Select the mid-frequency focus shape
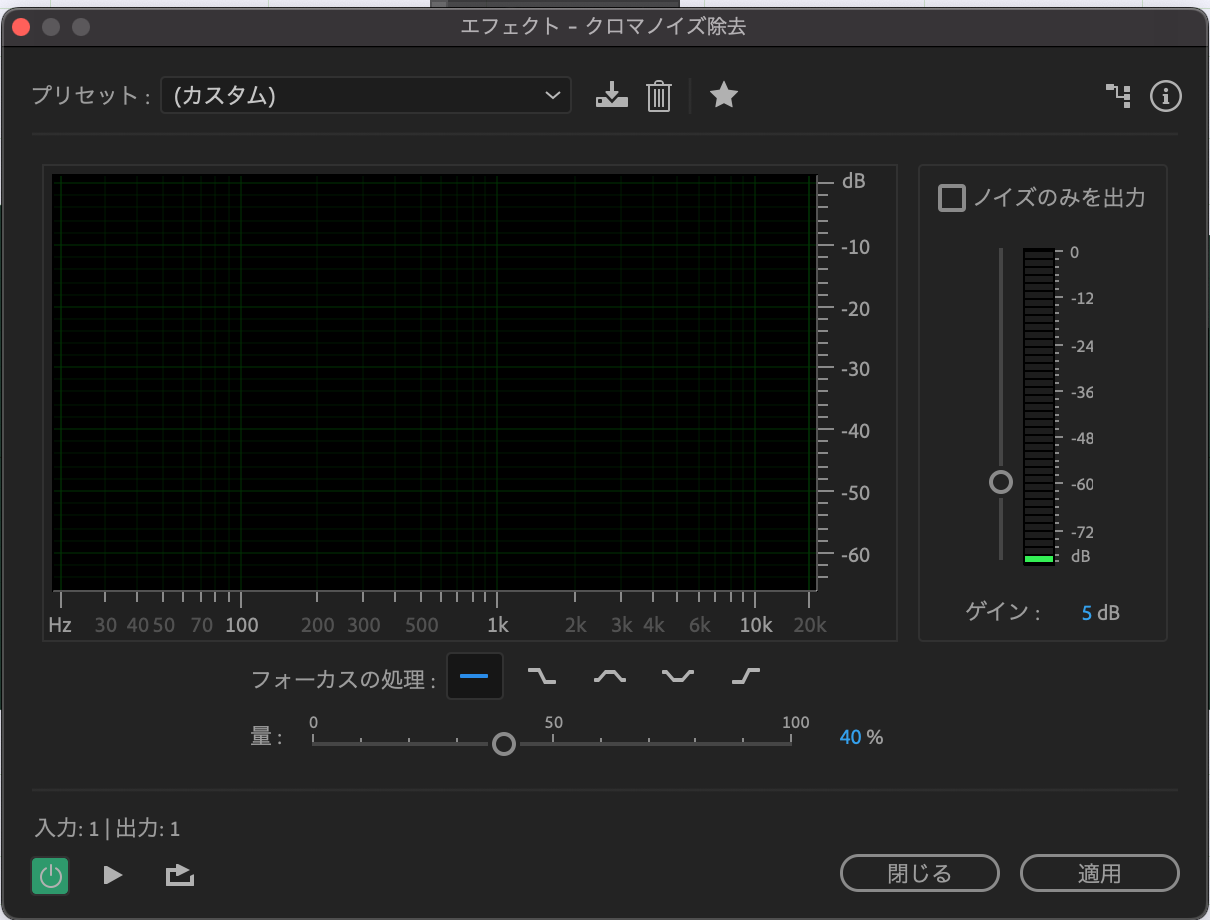 pyautogui.click(x=610, y=677)
